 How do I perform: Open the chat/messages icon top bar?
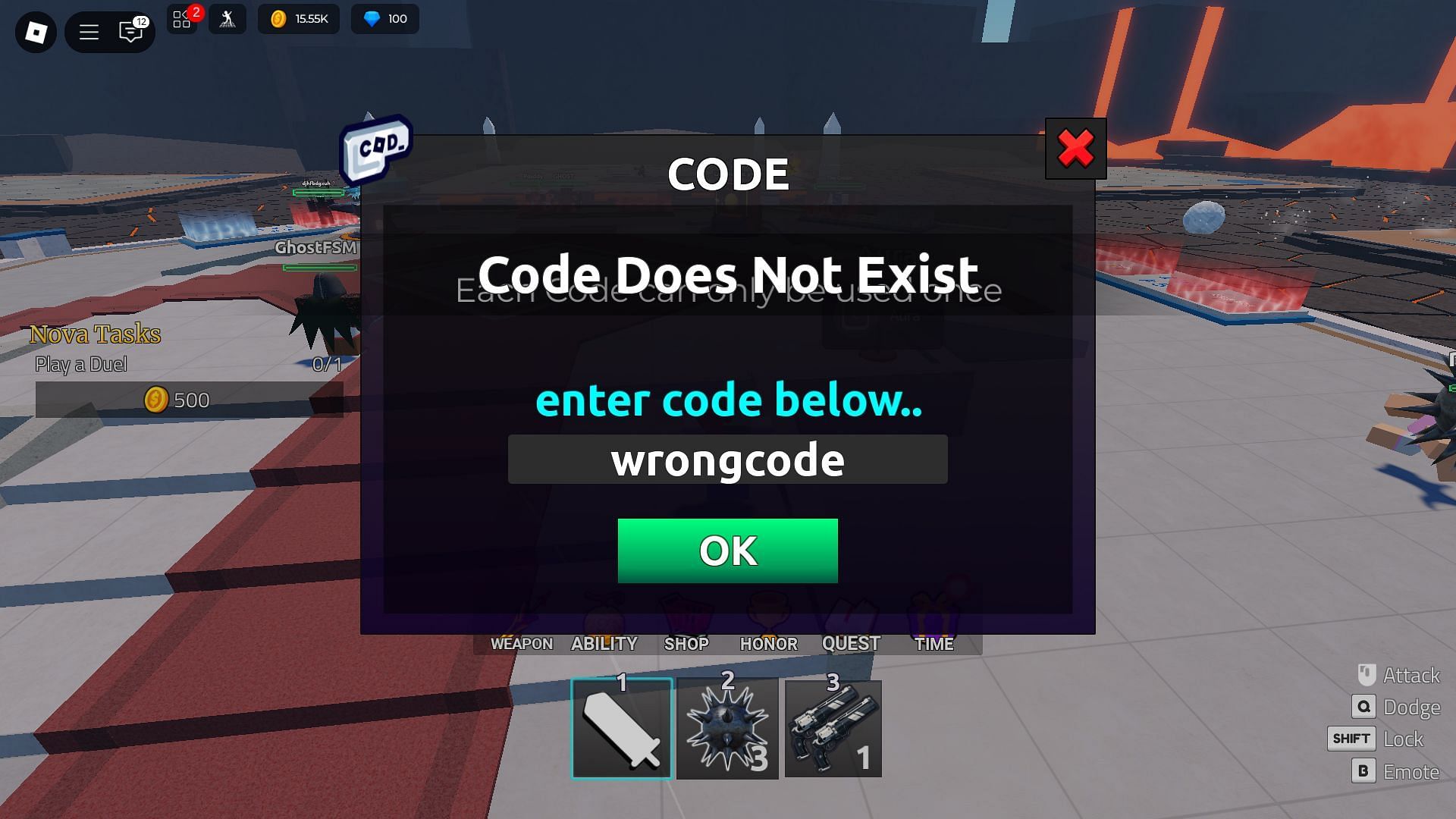point(130,32)
